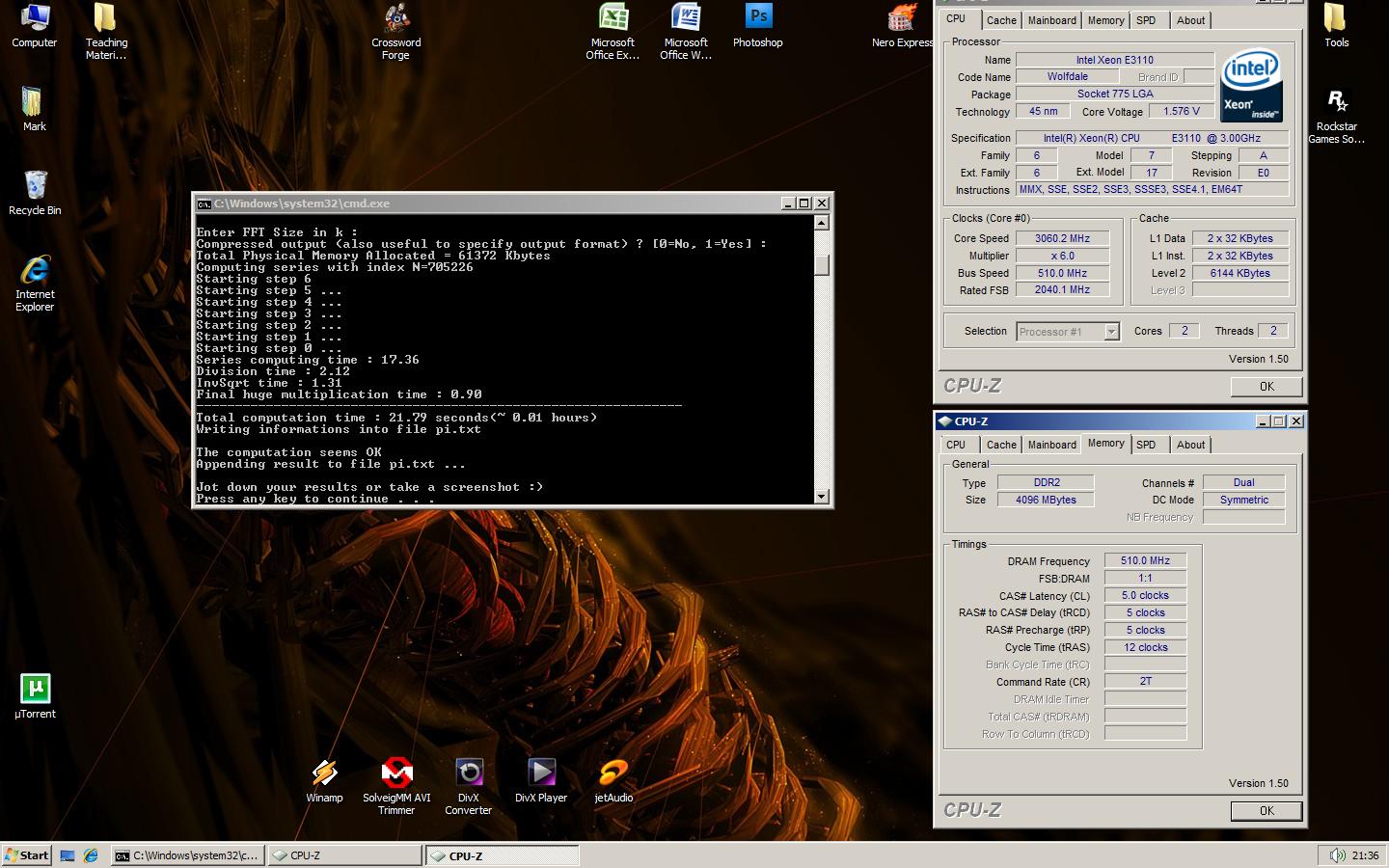Open the jetAudio desktop icon
This screenshot has width=1389, height=868.
[613, 780]
